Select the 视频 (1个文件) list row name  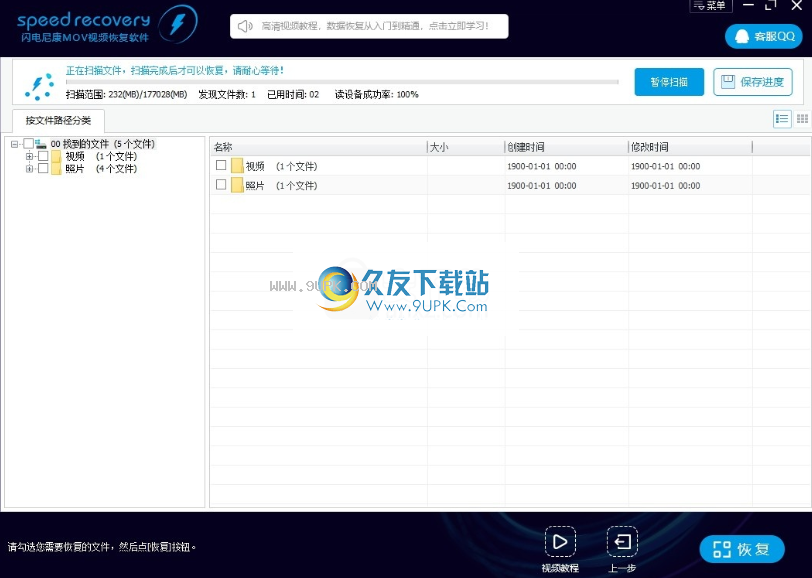281,166
